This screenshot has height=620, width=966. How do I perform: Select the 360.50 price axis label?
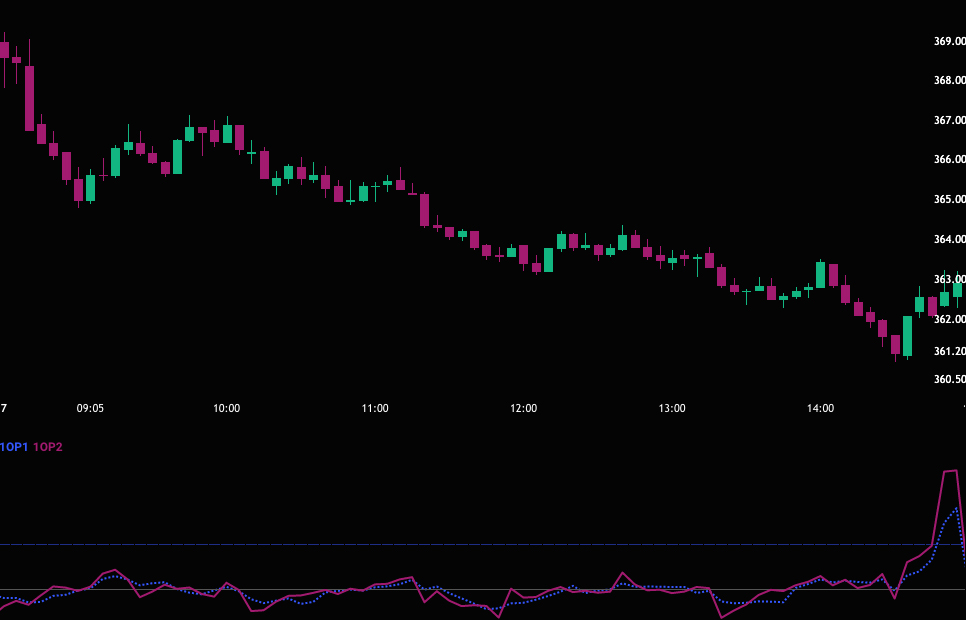point(950,379)
